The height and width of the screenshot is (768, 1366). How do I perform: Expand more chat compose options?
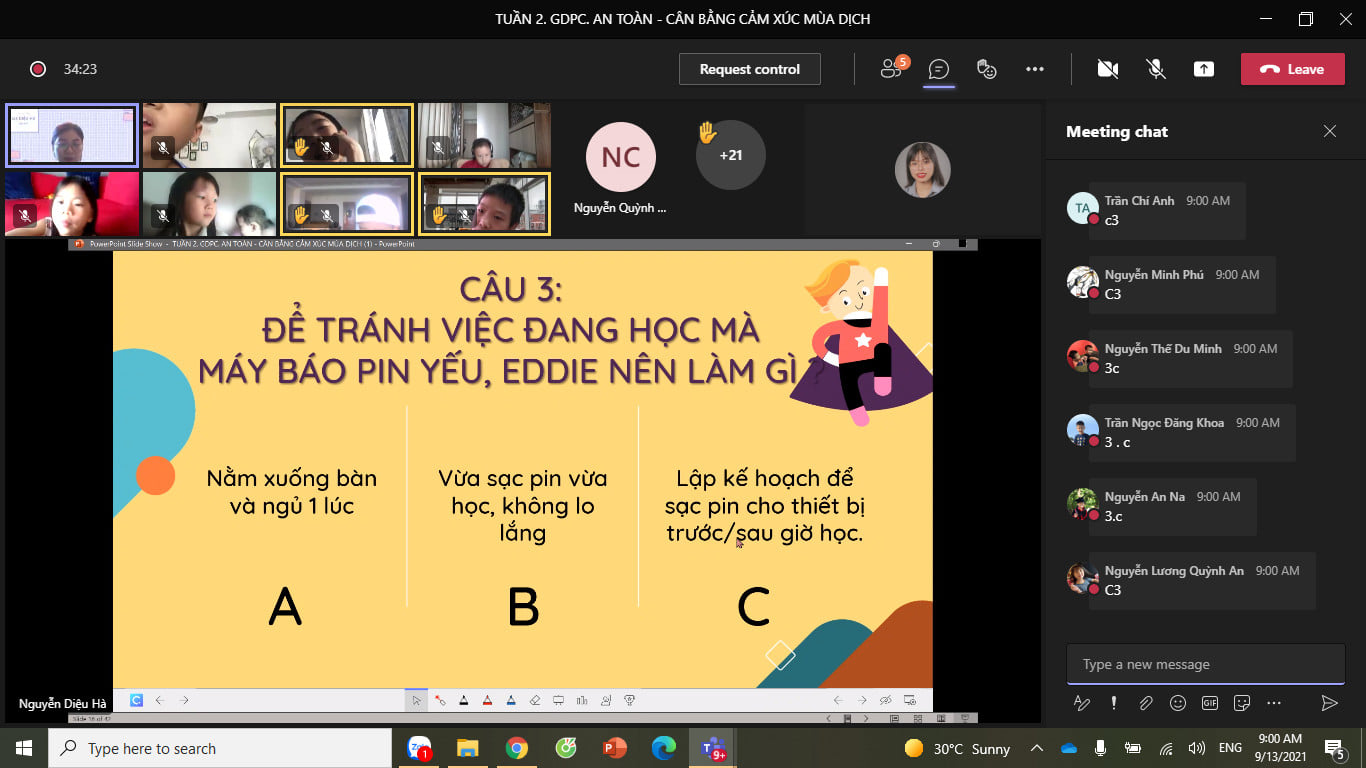coord(1273,703)
